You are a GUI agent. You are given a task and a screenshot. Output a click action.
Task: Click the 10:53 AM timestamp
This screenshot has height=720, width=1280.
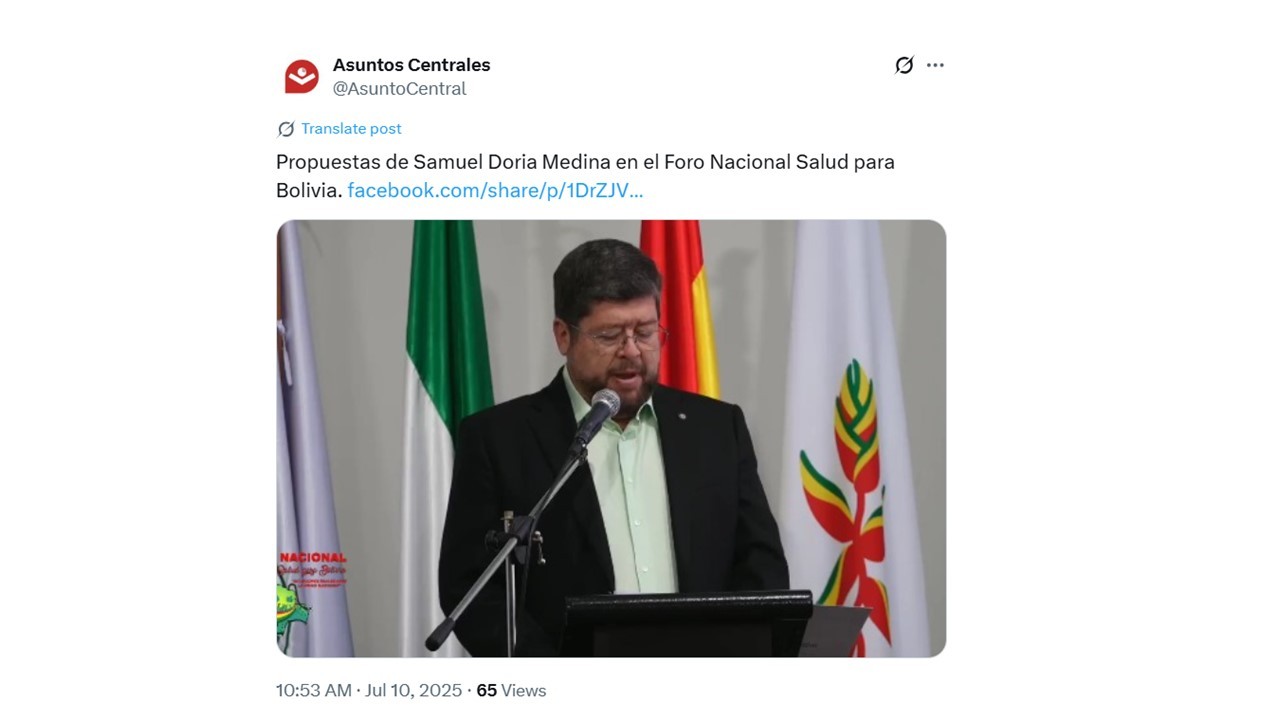(x=313, y=691)
